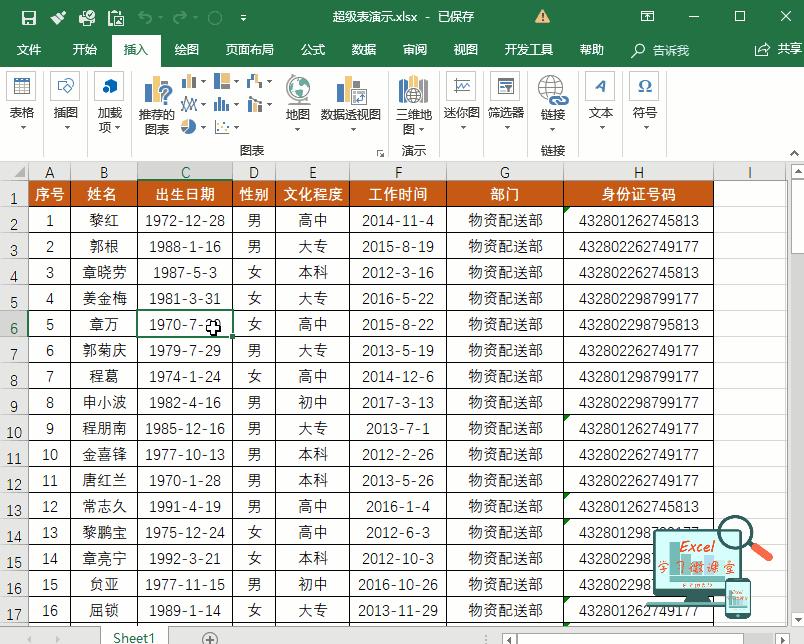This screenshot has height=644, width=804.
Task: Select the Sheet1 worksheet tab
Action: point(133,637)
